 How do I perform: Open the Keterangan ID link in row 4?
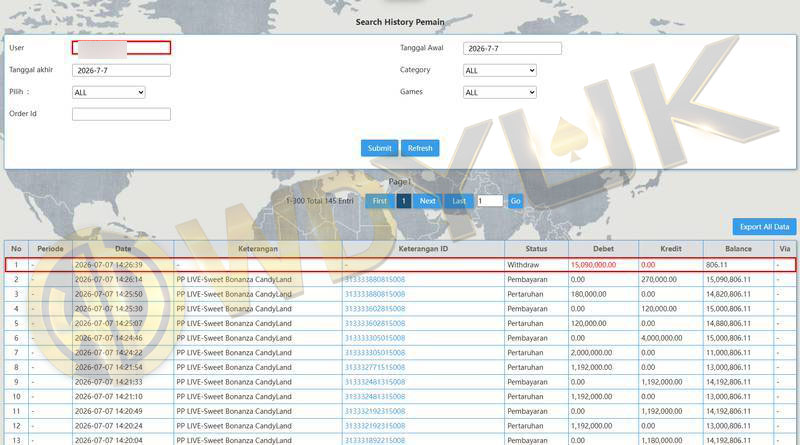tap(375, 309)
